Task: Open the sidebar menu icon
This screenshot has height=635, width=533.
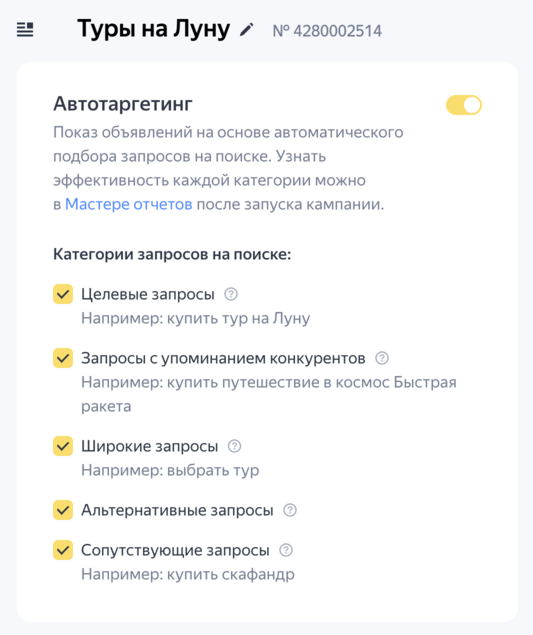Action: [x=25, y=30]
